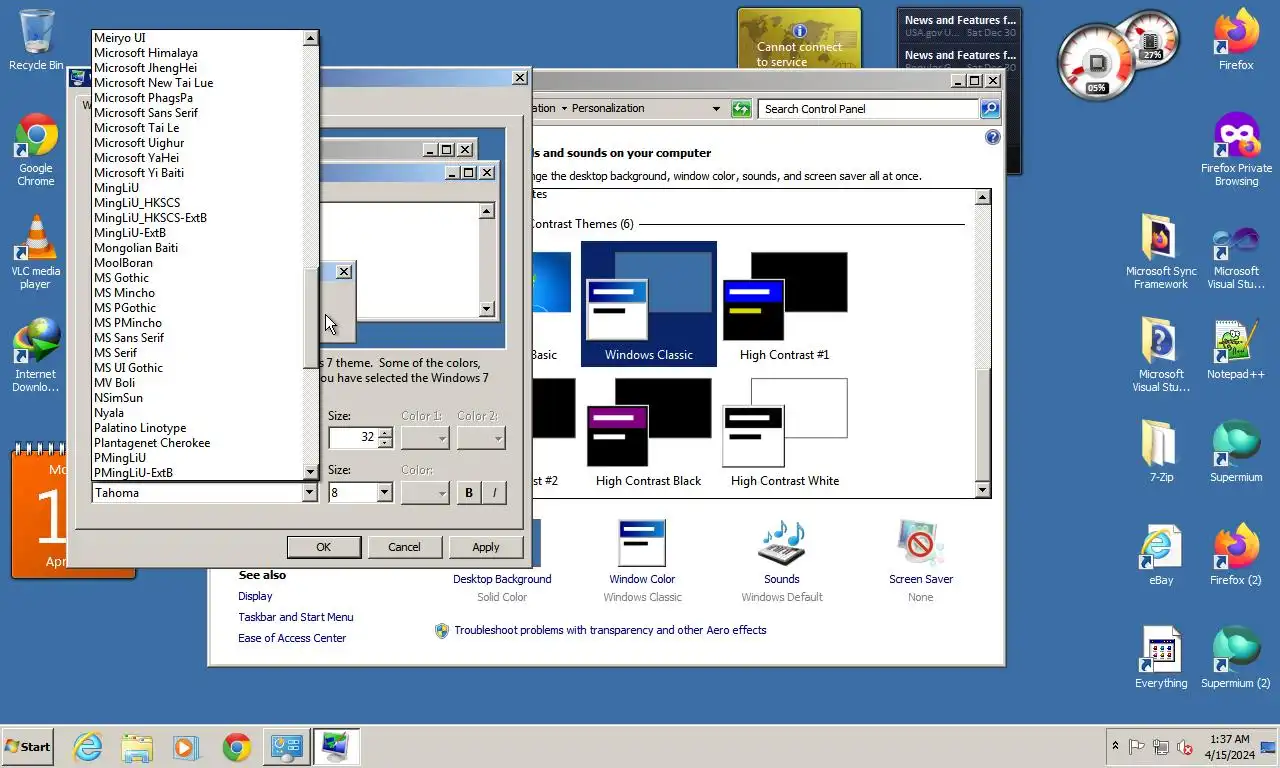Launch VLC media player desktop icon

click(x=36, y=253)
